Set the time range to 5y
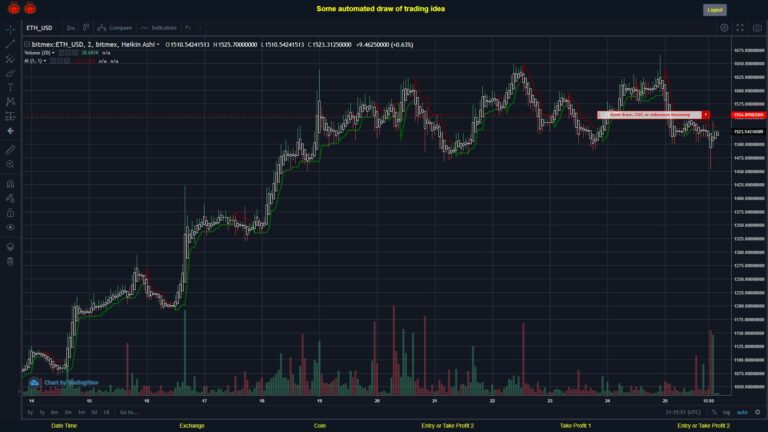 [x=30, y=412]
